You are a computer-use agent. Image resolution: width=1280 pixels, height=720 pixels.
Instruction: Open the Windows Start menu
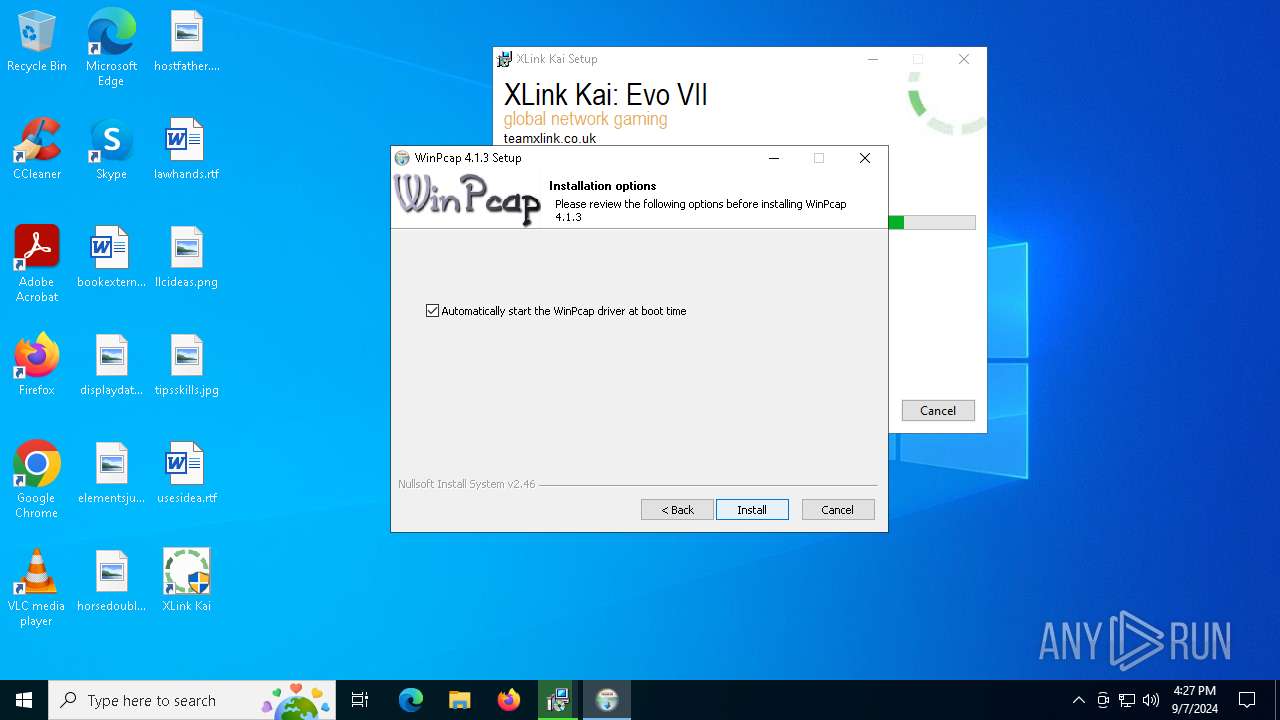24,700
